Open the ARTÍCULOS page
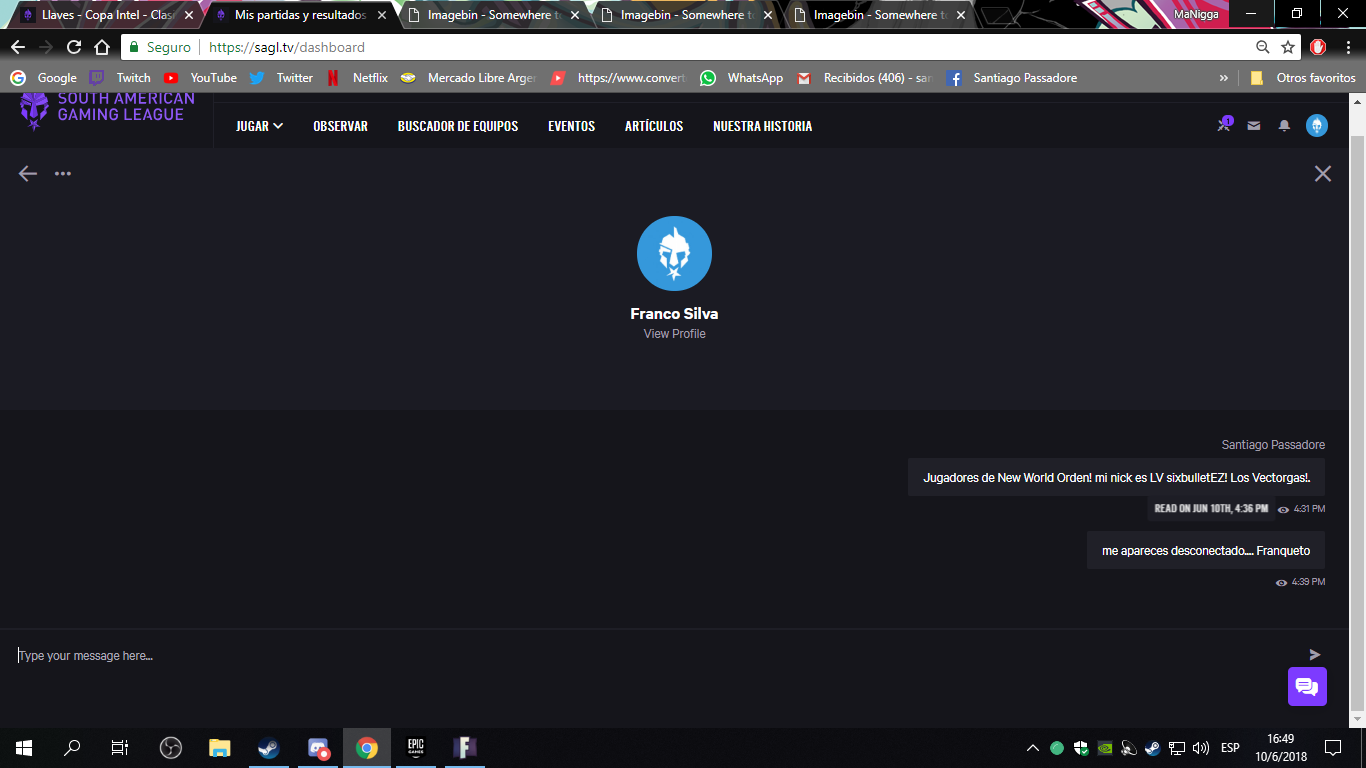1366x768 pixels. coord(654,126)
